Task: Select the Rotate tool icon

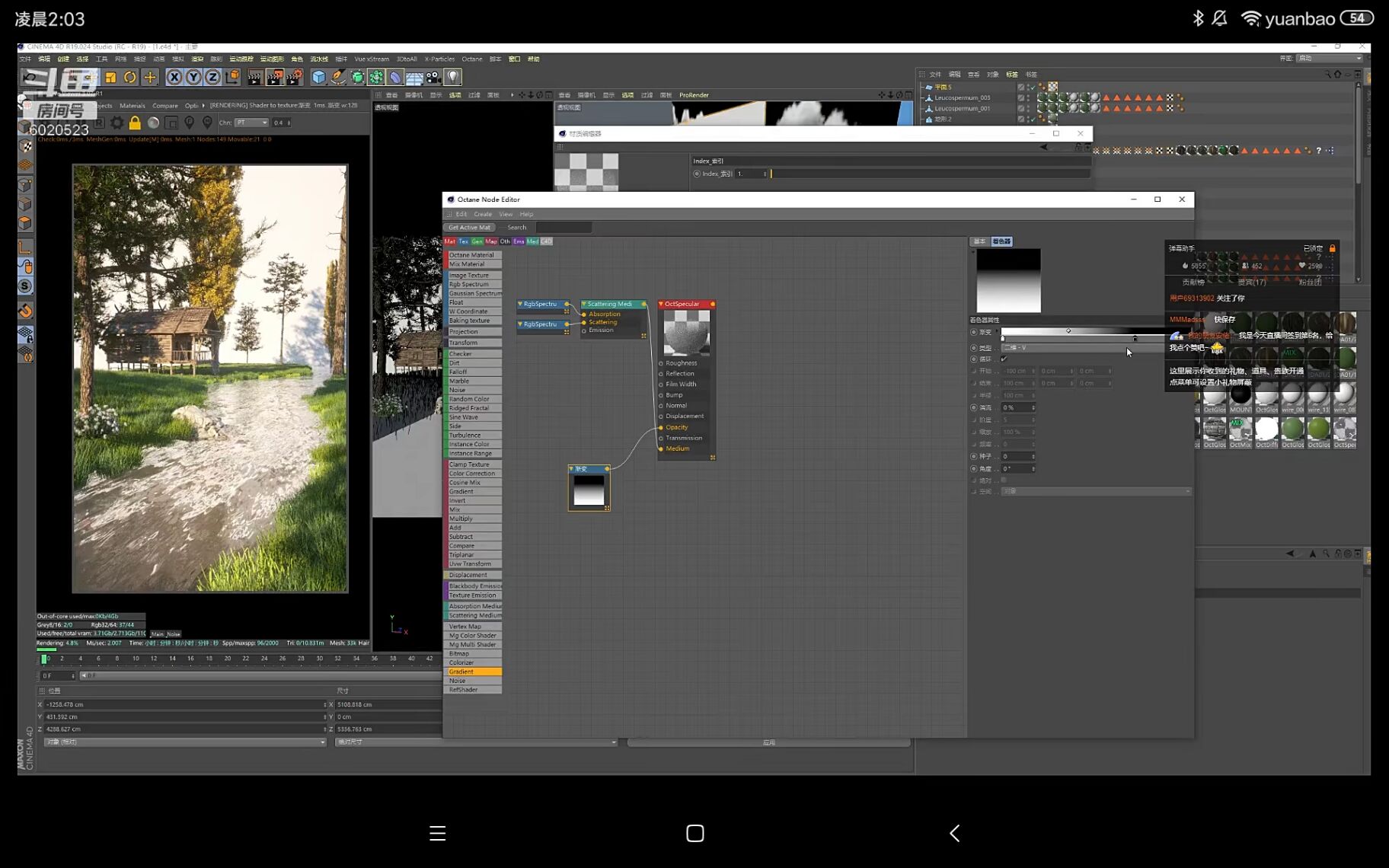Action: click(130, 77)
